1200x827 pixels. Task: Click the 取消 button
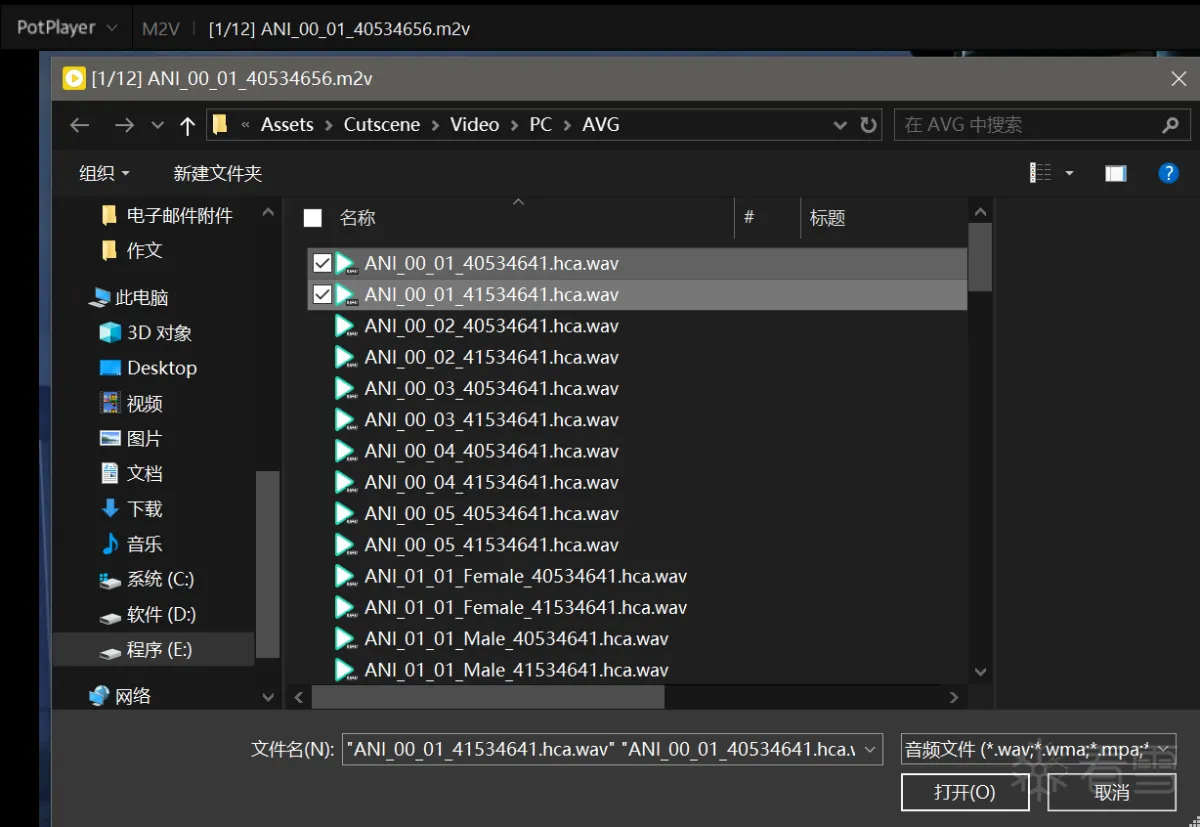click(1113, 791)
